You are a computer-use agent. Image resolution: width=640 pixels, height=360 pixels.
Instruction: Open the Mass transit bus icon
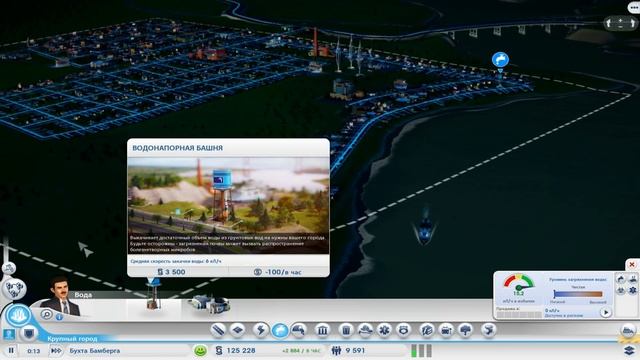pyautogui.click(x=446, y=330)
